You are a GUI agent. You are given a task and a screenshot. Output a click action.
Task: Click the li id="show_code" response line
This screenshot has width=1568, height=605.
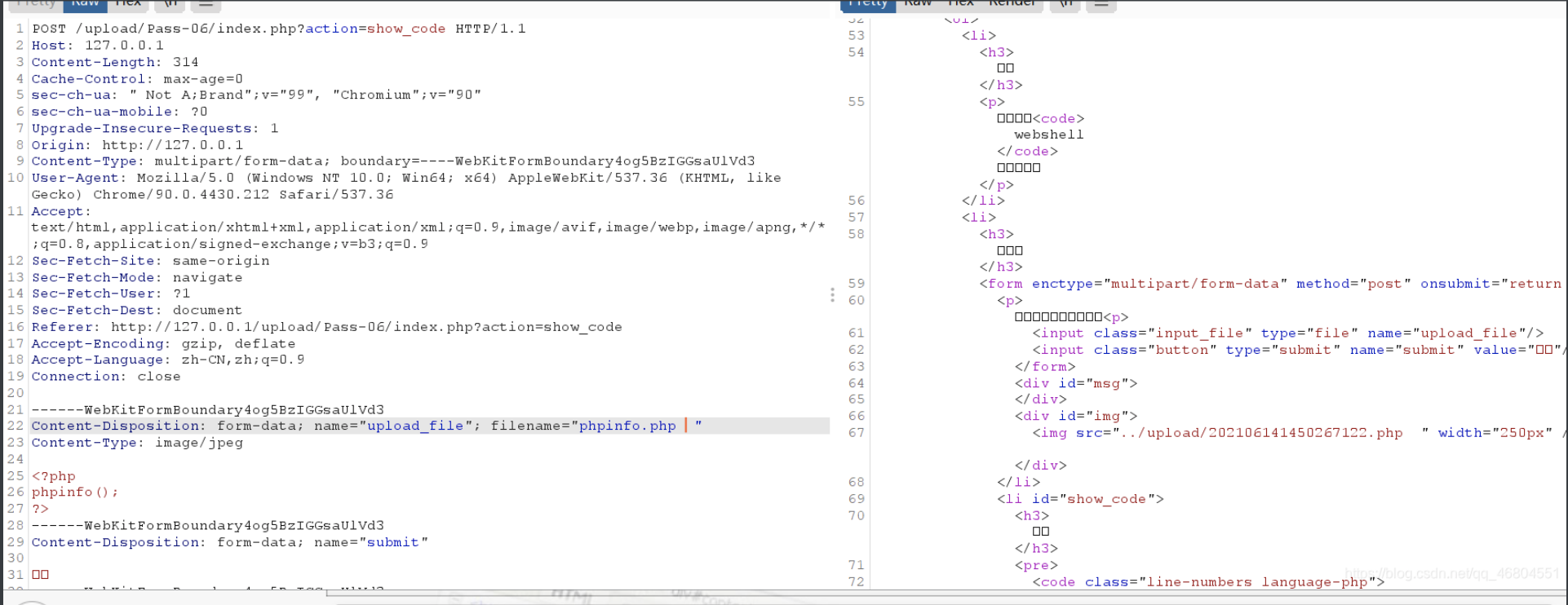[1080, 499]
